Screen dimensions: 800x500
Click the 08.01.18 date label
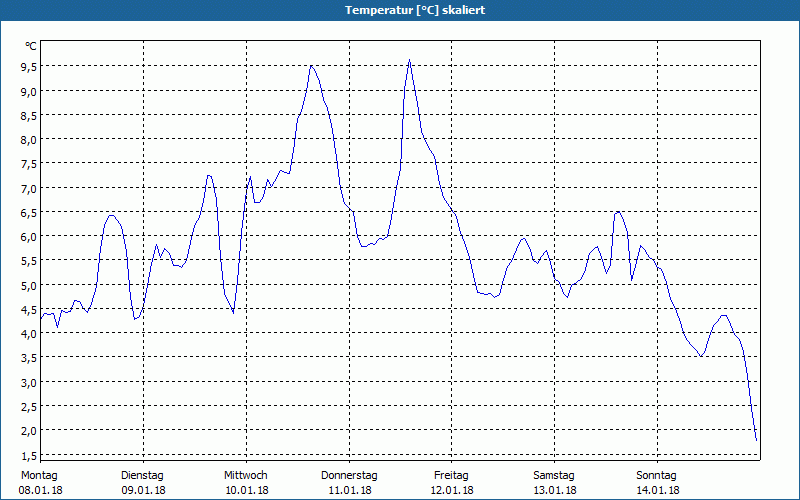[x=40, y=490]
